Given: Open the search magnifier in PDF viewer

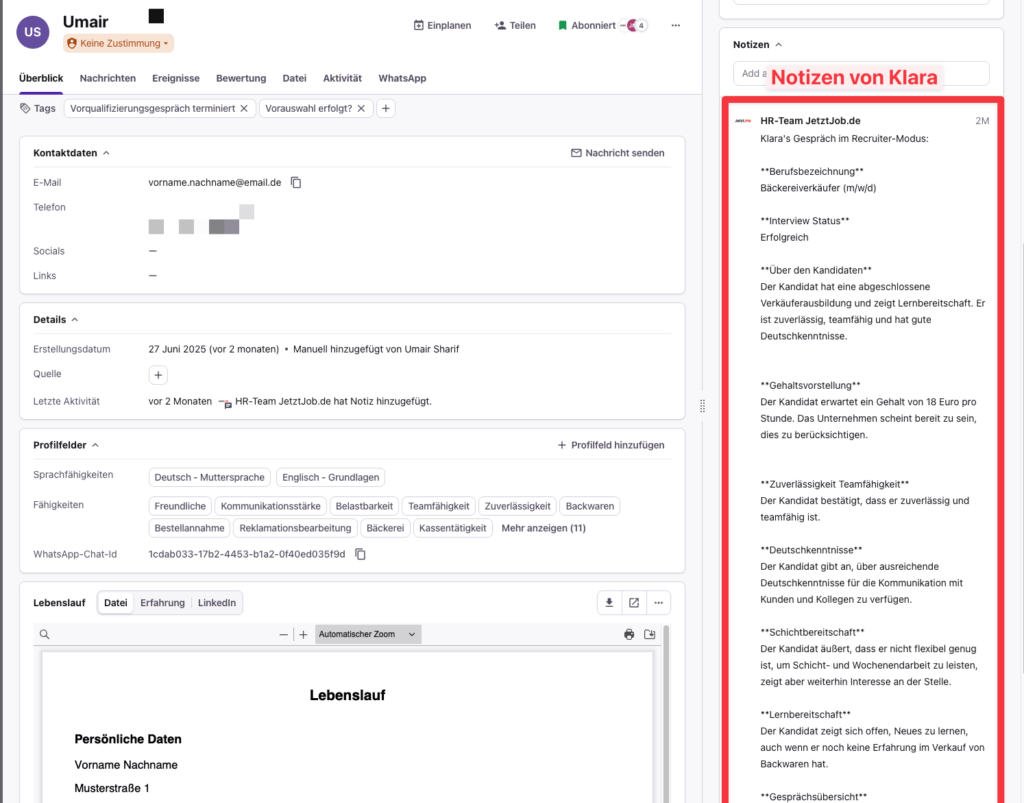Looking at the screenshot, I should point(45,634).
